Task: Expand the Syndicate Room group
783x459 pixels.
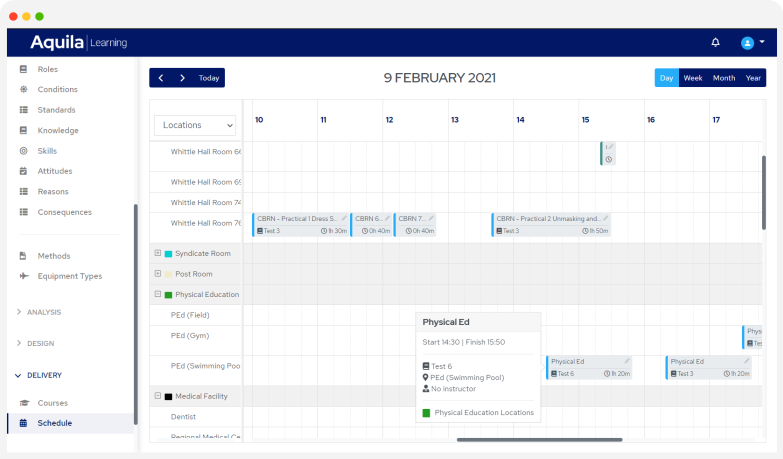Action: [158, 253]
